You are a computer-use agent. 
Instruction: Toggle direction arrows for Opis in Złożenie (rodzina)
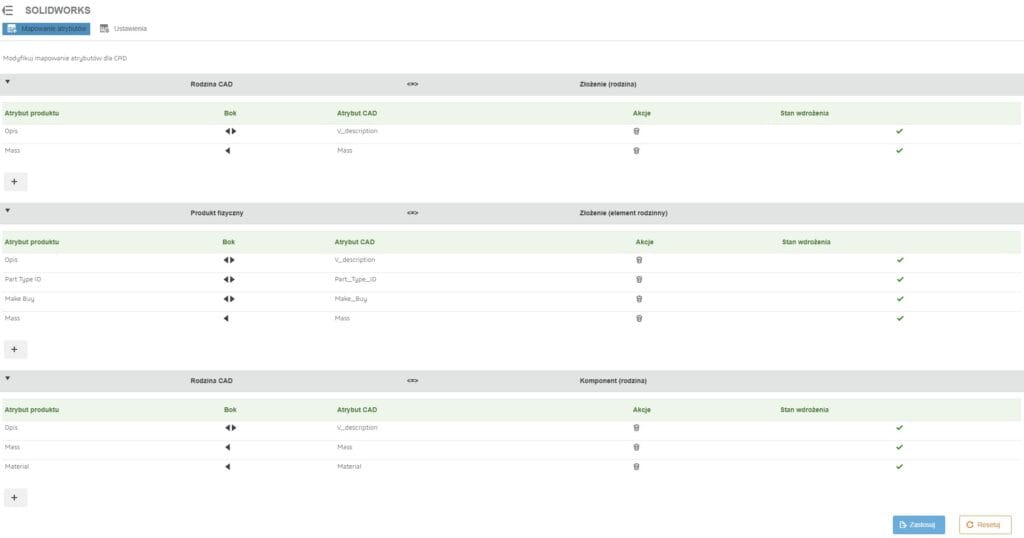click(231, 131)
